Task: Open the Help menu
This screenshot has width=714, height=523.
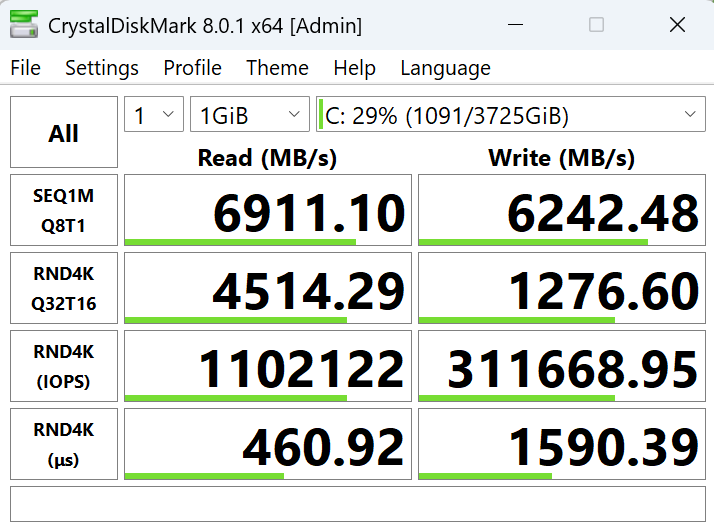Action: (x=354, y=68)
